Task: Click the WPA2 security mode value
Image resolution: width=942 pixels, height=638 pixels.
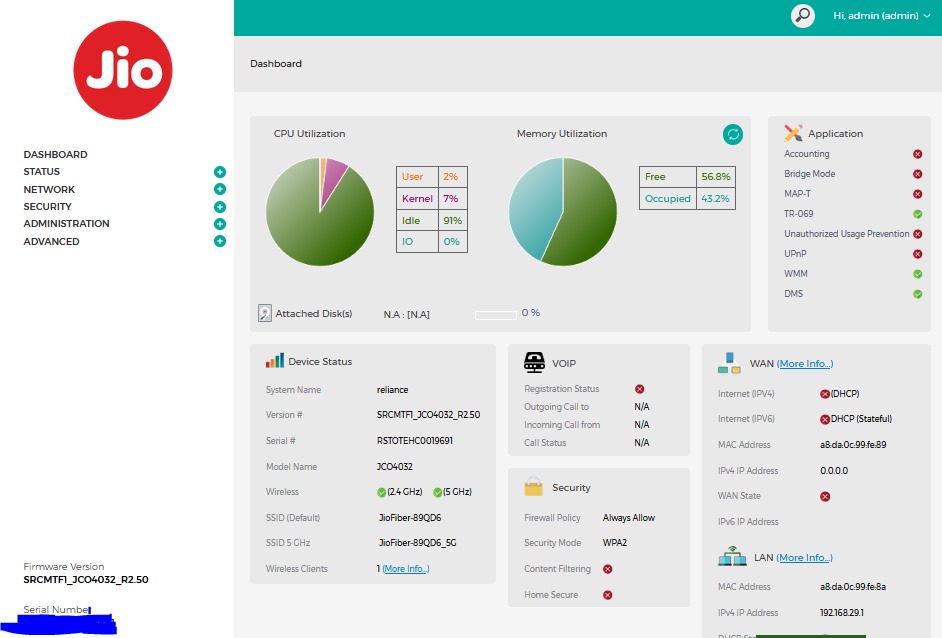Action: coord(615,543)
